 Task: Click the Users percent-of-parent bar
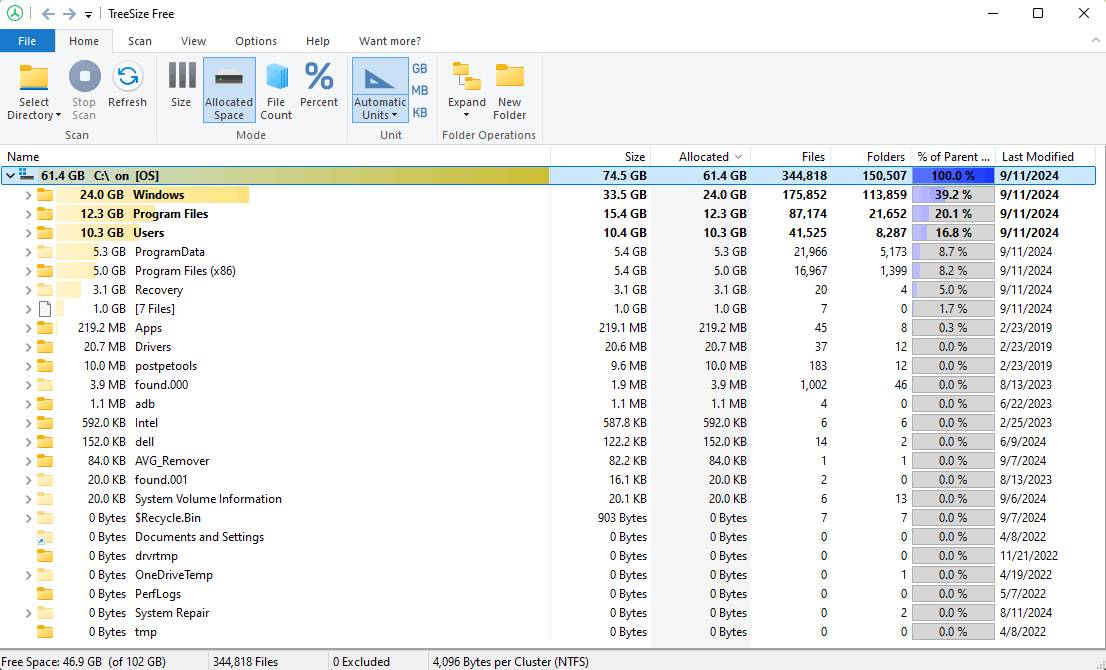pyautogui.click(x=952, y=233)
